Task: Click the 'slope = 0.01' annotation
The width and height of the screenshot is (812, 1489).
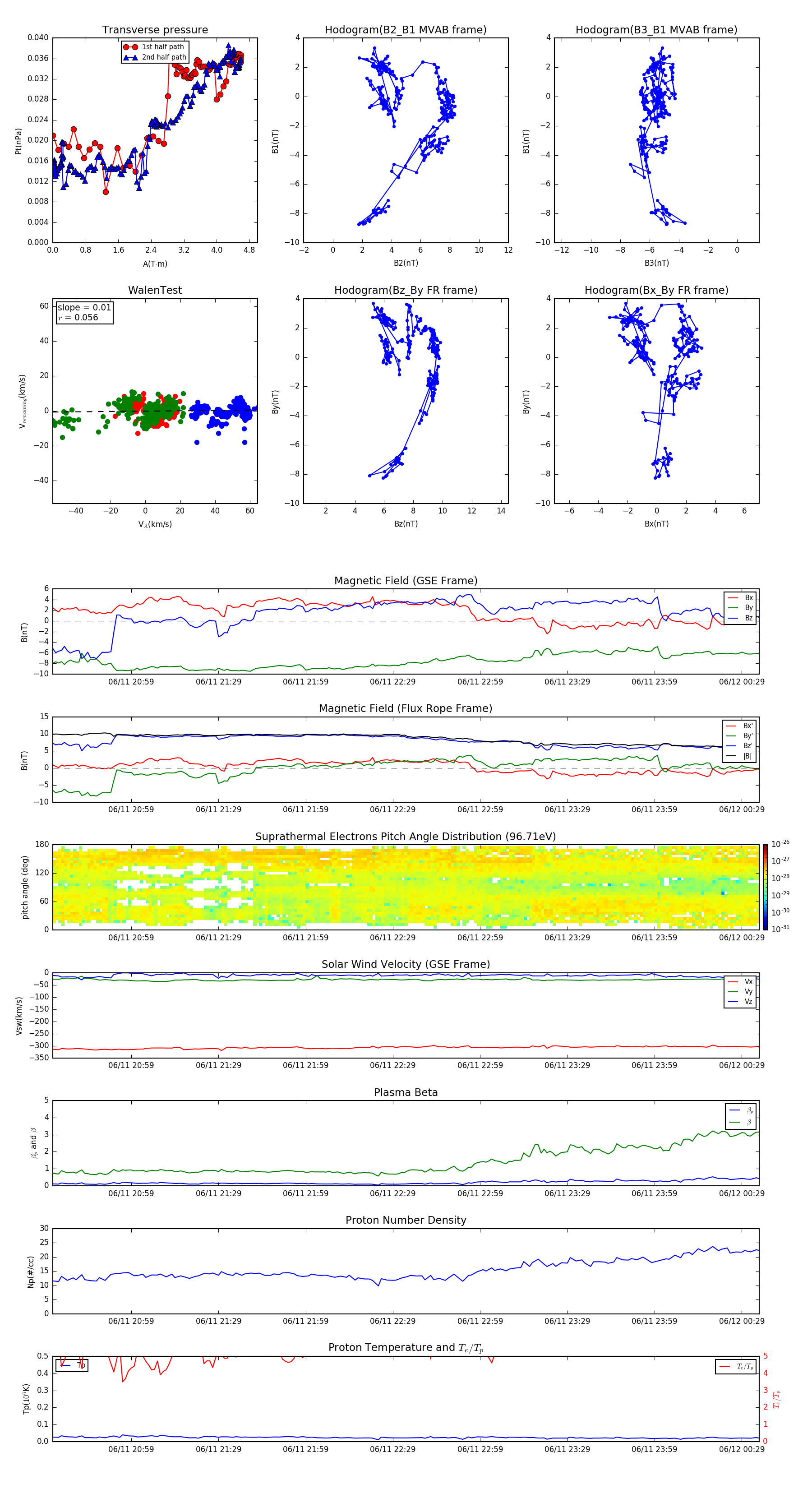Action: pyautogui.click(x=84, y=308)
